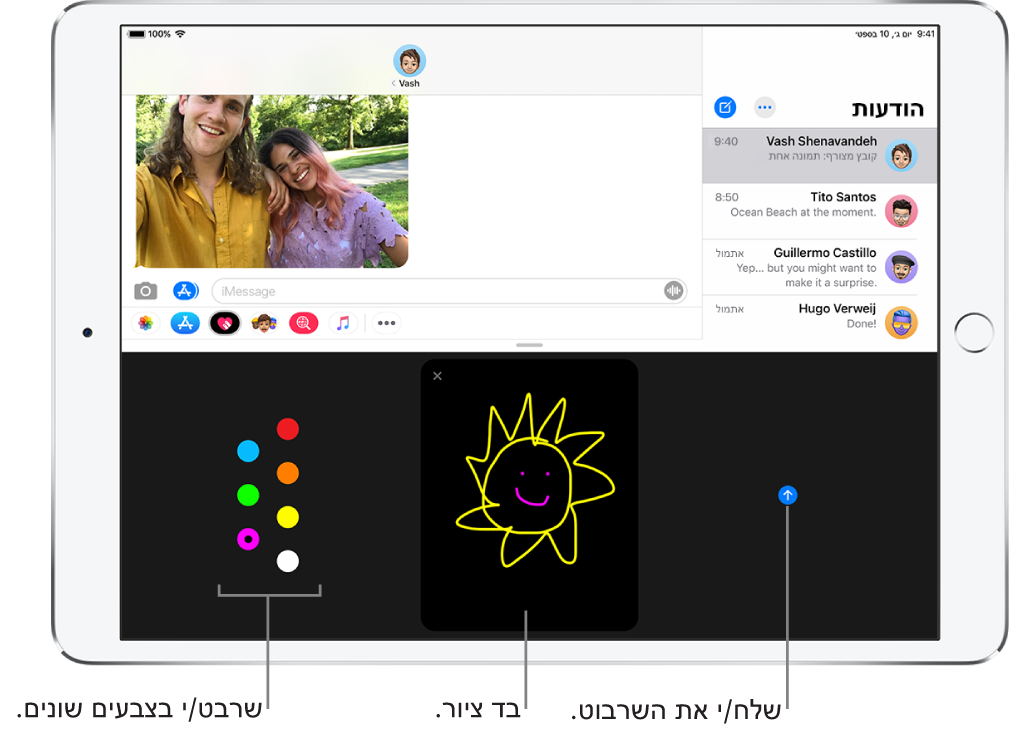Screen dimensions: 1011x729
Task: Tap the App Store icon beside the message field
Action: point(185,291)
